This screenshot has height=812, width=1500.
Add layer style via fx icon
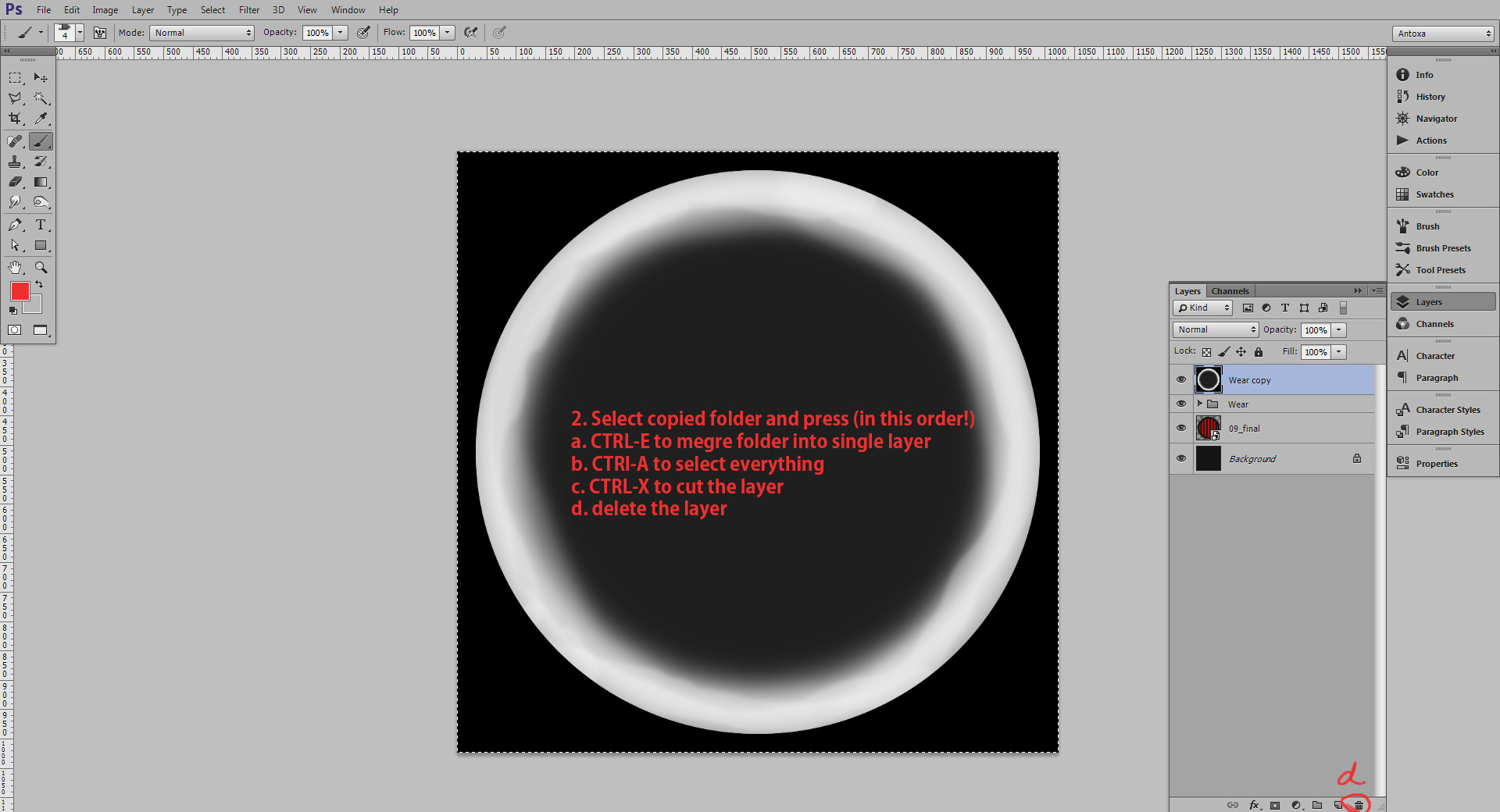[x=1254, y=805]
